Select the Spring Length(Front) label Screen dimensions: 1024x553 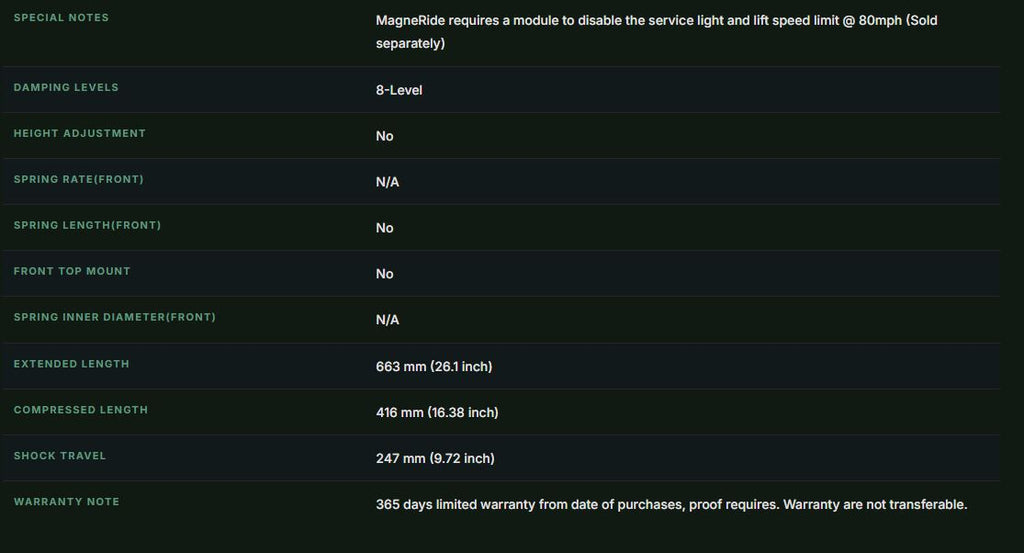coord(88,225)
